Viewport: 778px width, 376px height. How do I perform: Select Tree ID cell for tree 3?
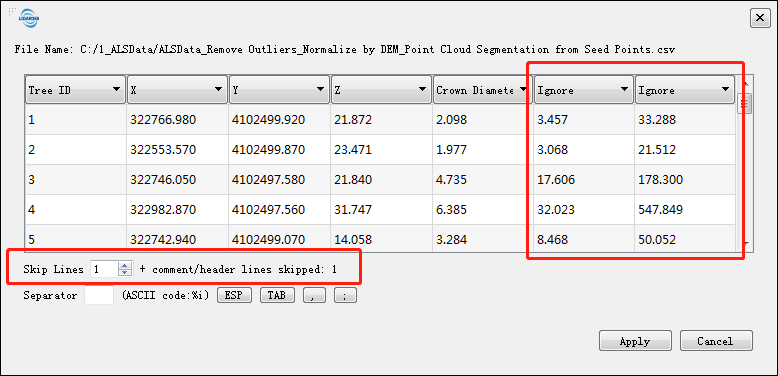tap(75, 179)
